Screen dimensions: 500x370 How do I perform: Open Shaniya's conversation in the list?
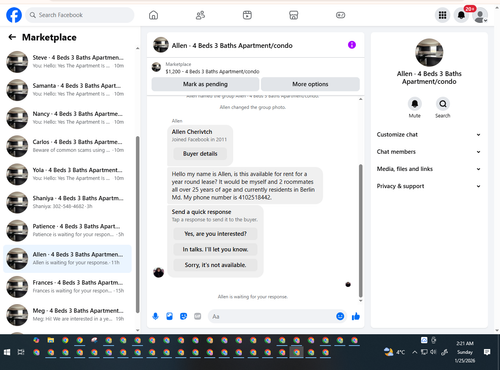click(x=67, y=202)
